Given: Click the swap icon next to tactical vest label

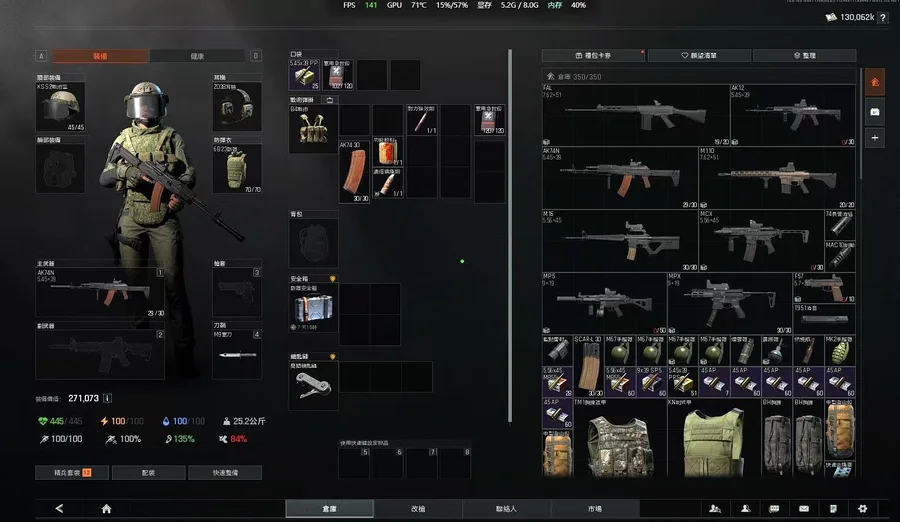Looking at the screenshot, I should pyautogui.click(x=329, y=100).
